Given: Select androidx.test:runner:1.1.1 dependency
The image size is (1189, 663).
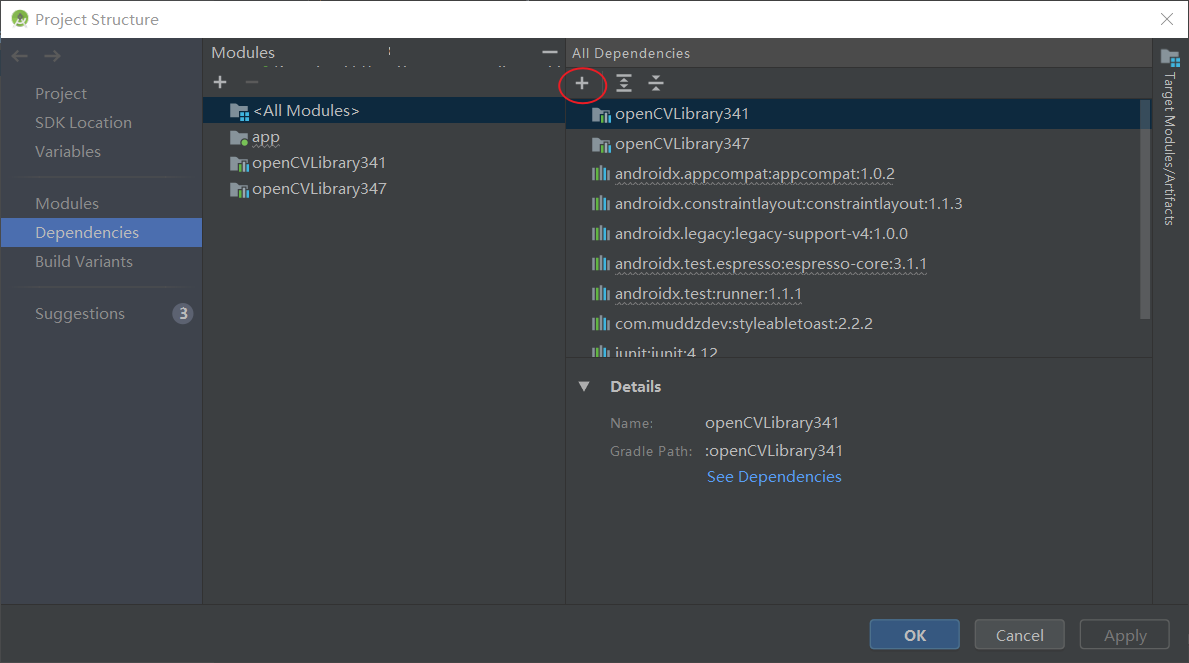Looking at the screenshot, I should (x=853, y=294).
